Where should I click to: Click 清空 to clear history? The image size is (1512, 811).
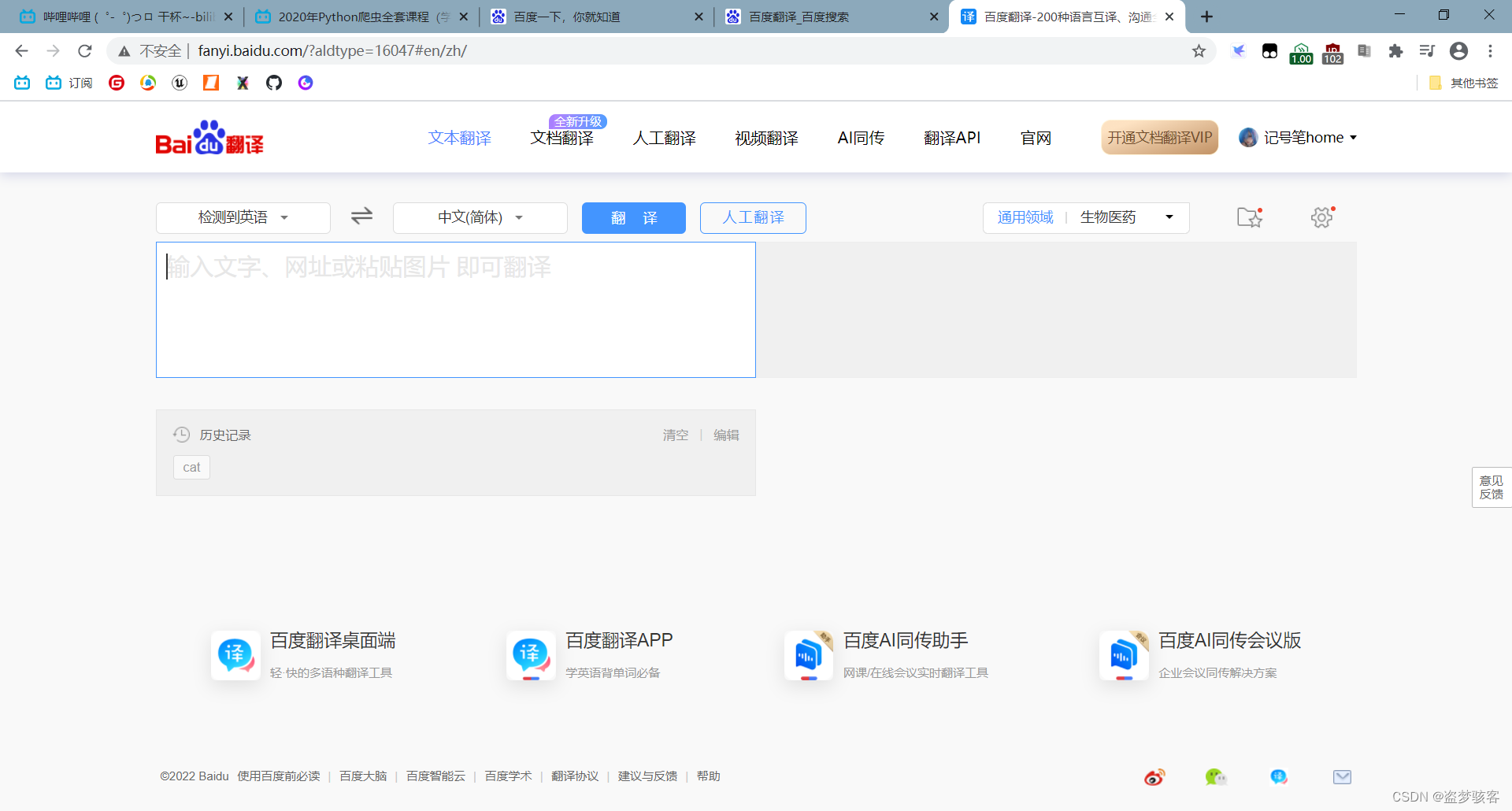(x=676, y=435)
